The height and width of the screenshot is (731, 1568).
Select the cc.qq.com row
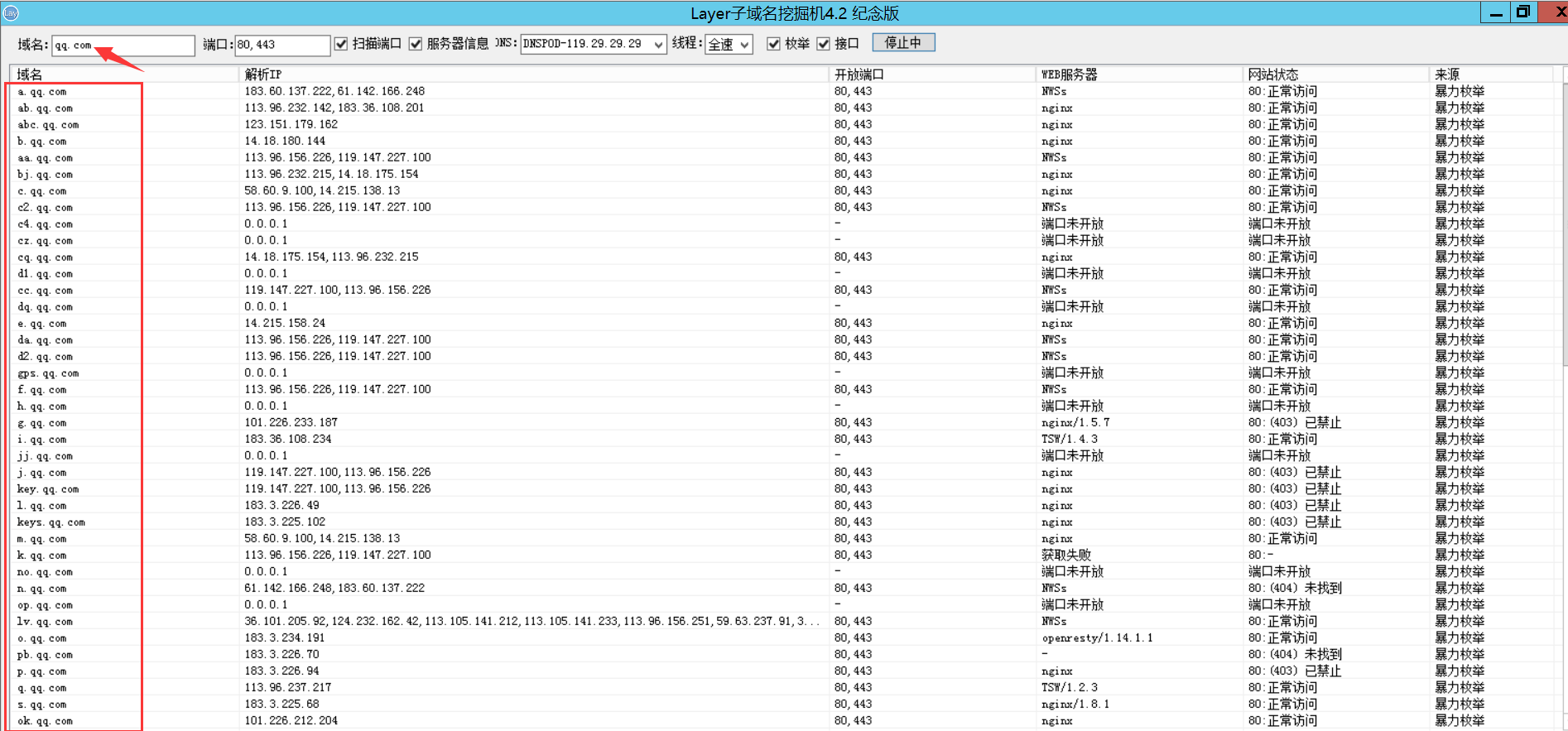pyautogui.click(x=782, y=290)
